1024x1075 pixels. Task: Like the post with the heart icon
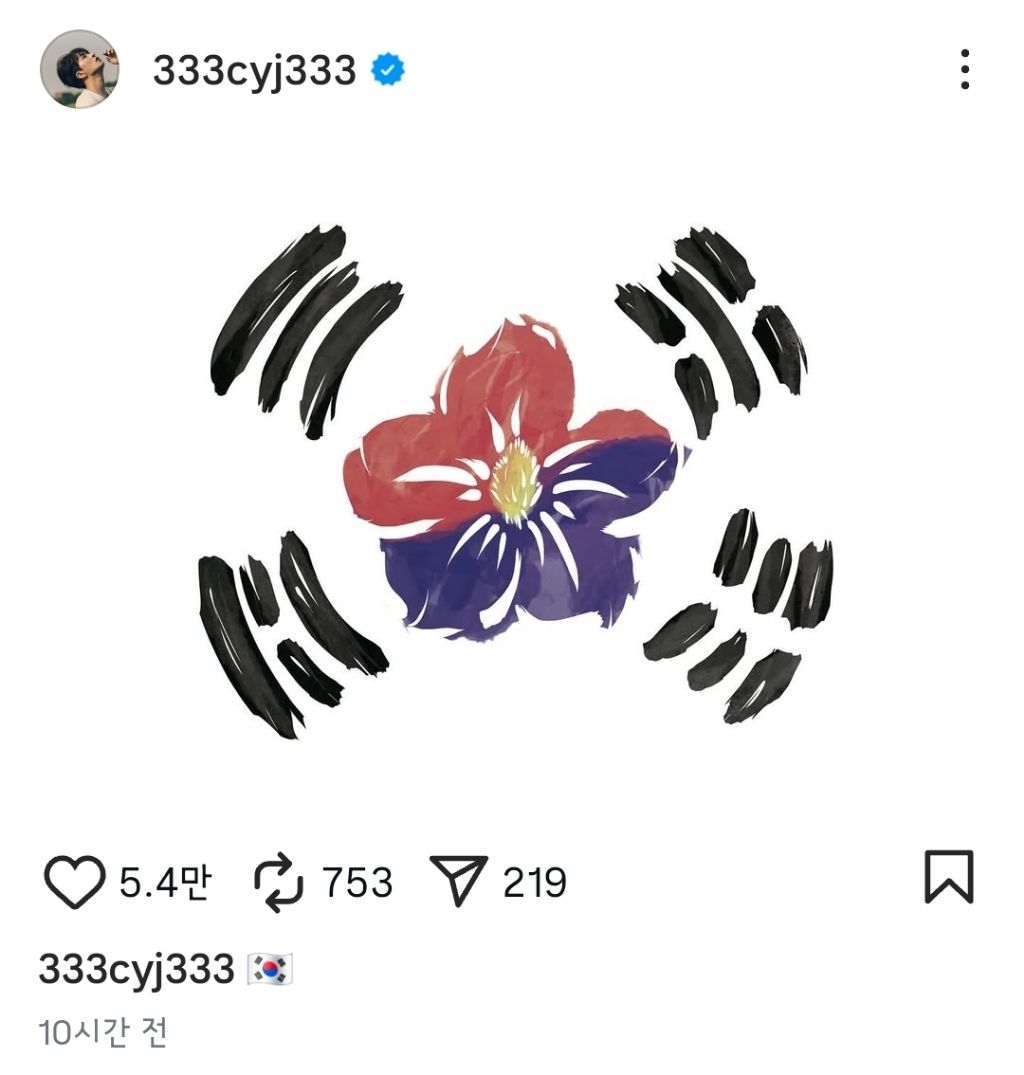click(74, 881)
